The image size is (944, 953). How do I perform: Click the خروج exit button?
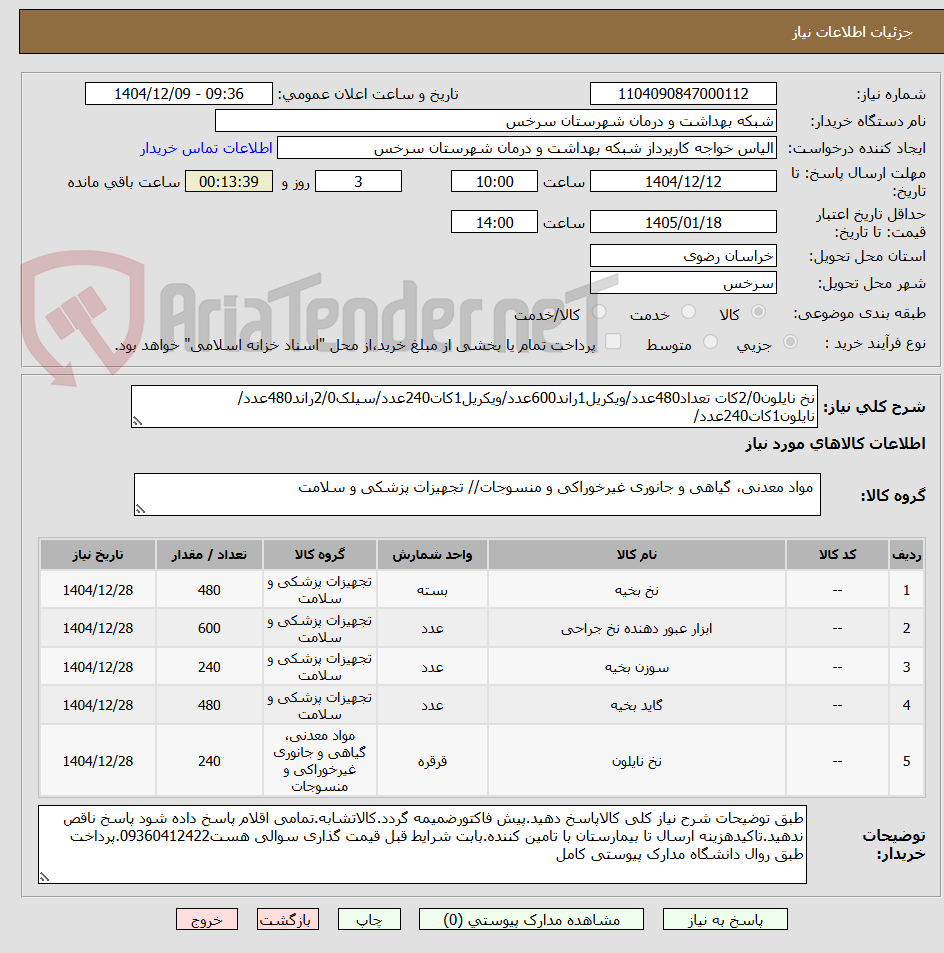click(x=207, y=920)
